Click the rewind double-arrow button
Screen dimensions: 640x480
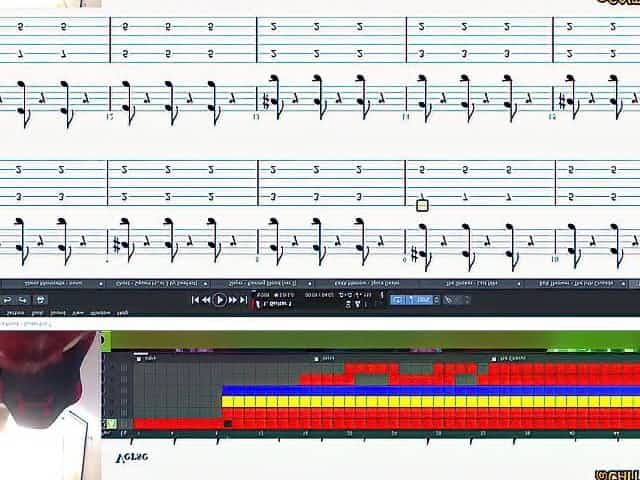click(x=207, y=300)
